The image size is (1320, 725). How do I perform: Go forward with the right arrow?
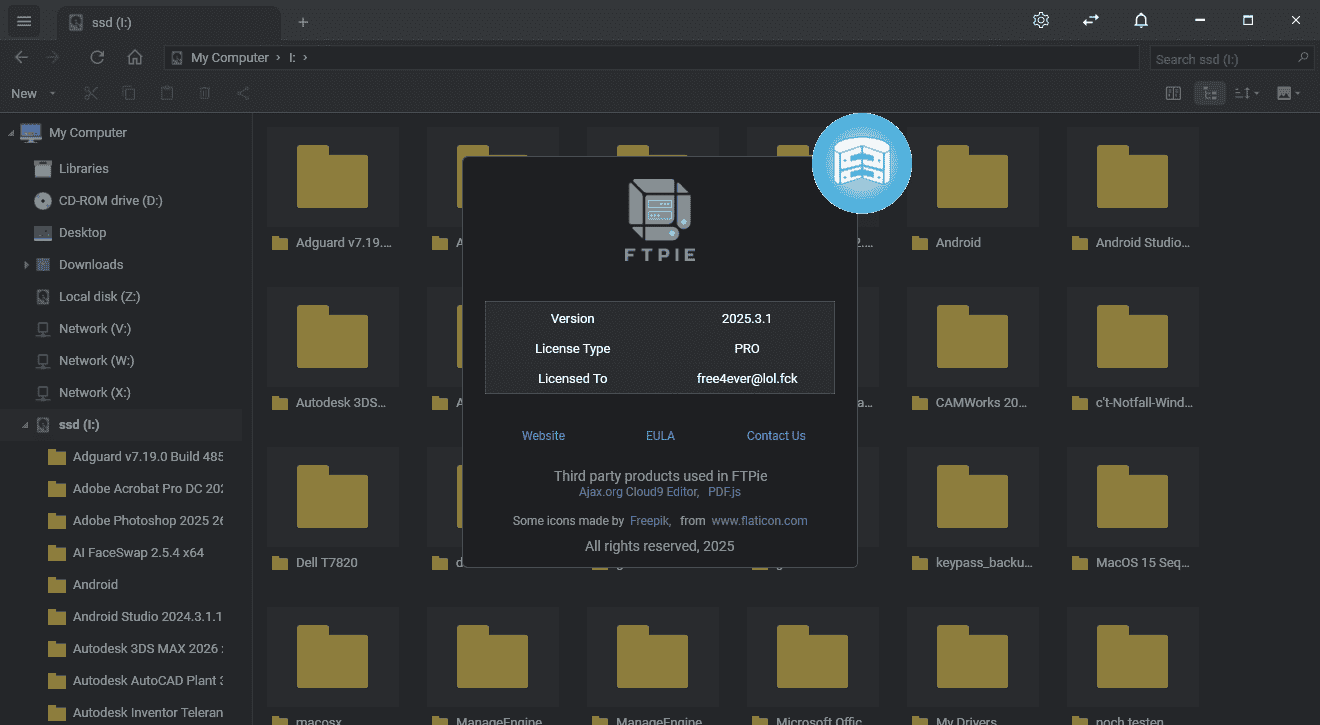(x=53, y=57)
